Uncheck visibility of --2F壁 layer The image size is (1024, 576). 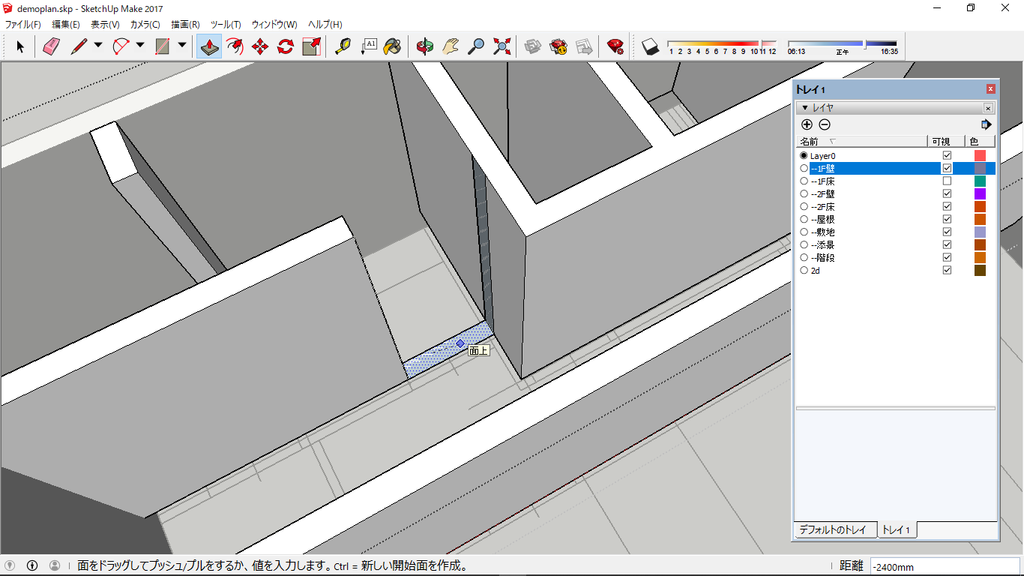pos(947,194)
